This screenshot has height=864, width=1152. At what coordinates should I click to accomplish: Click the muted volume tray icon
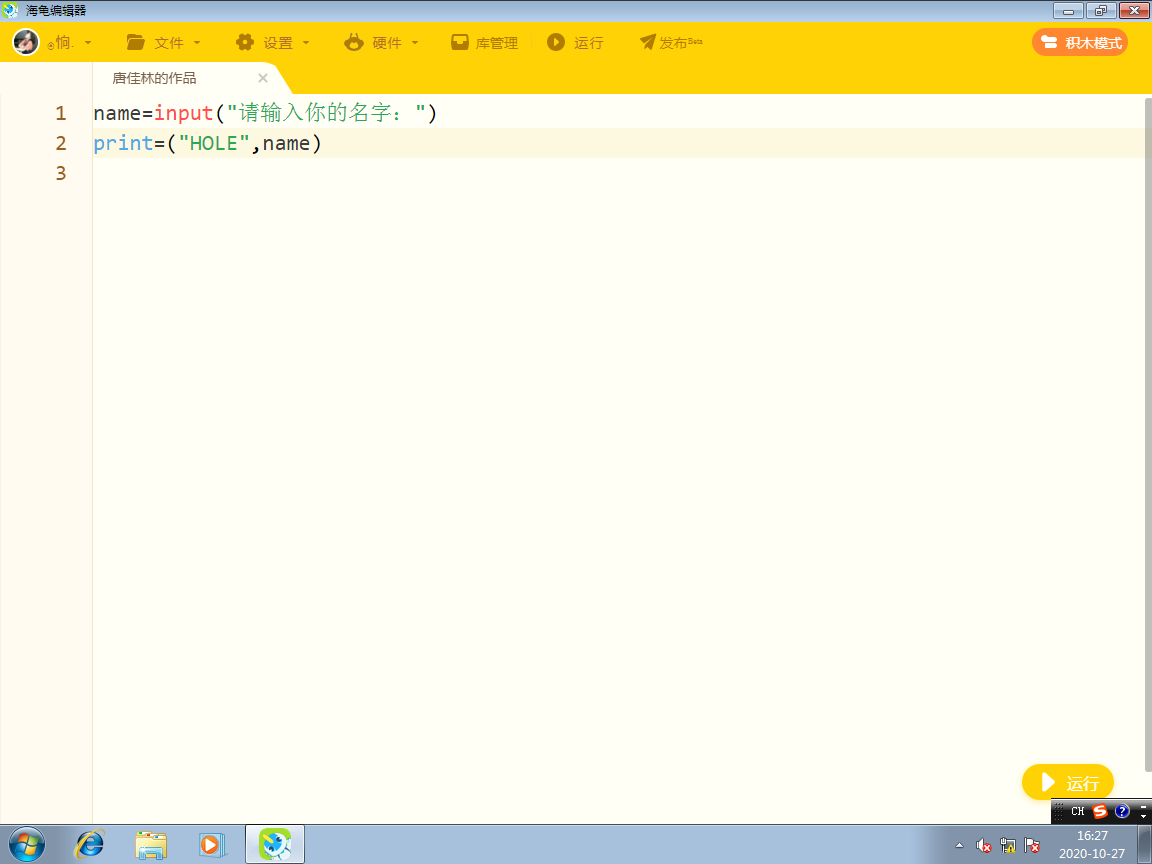983,846
